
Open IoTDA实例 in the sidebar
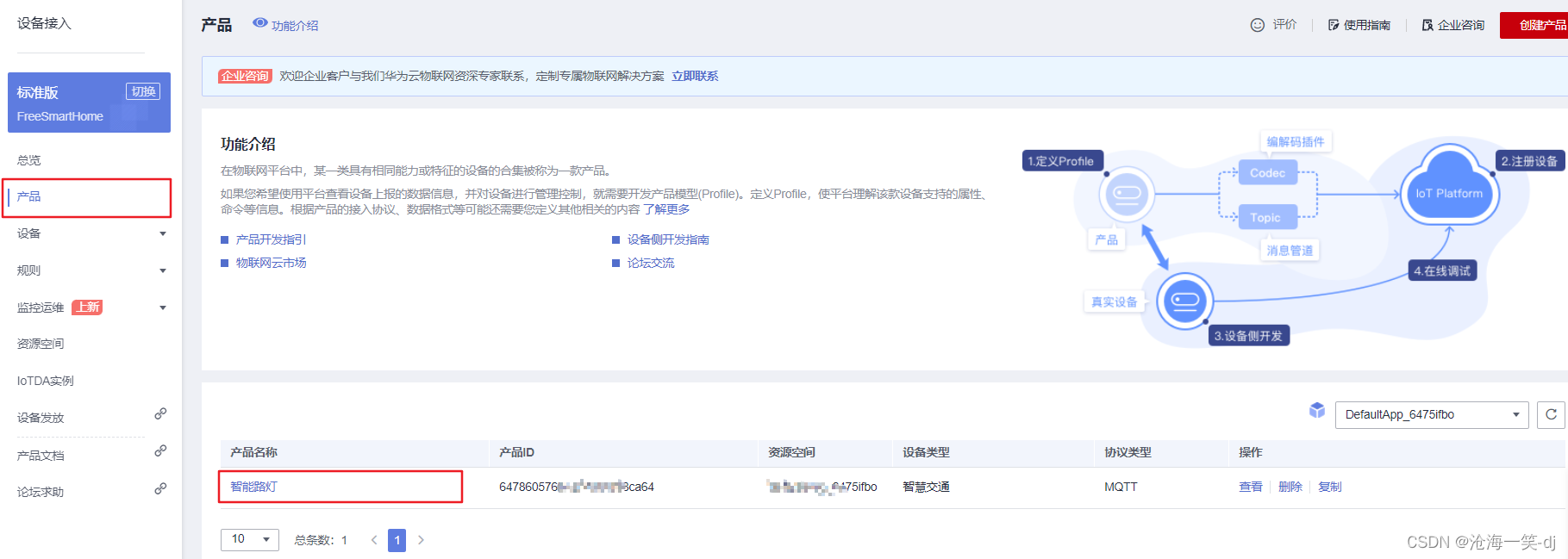(x=46, y=381)
